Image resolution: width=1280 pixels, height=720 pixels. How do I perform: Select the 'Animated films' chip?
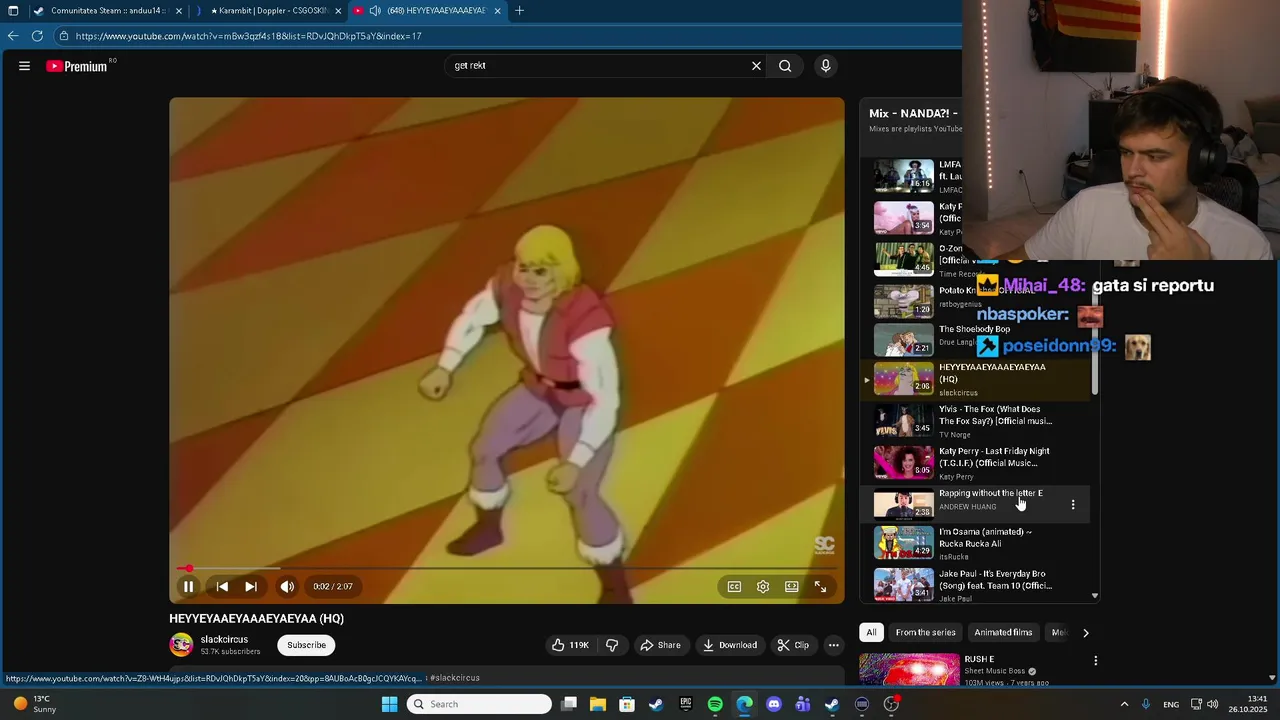click(x=1003, y=633)
